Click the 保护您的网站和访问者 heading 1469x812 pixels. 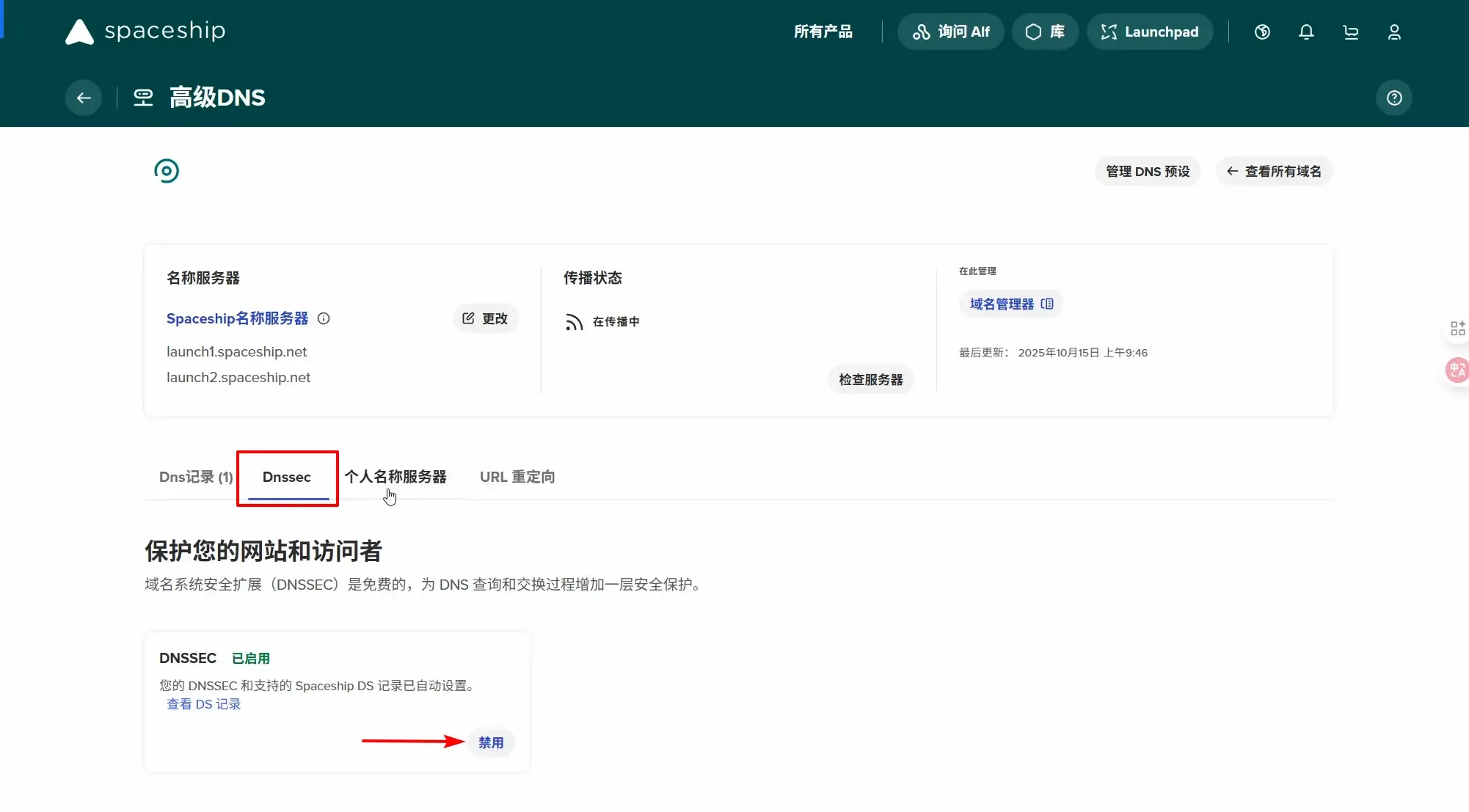coord(263,551)
